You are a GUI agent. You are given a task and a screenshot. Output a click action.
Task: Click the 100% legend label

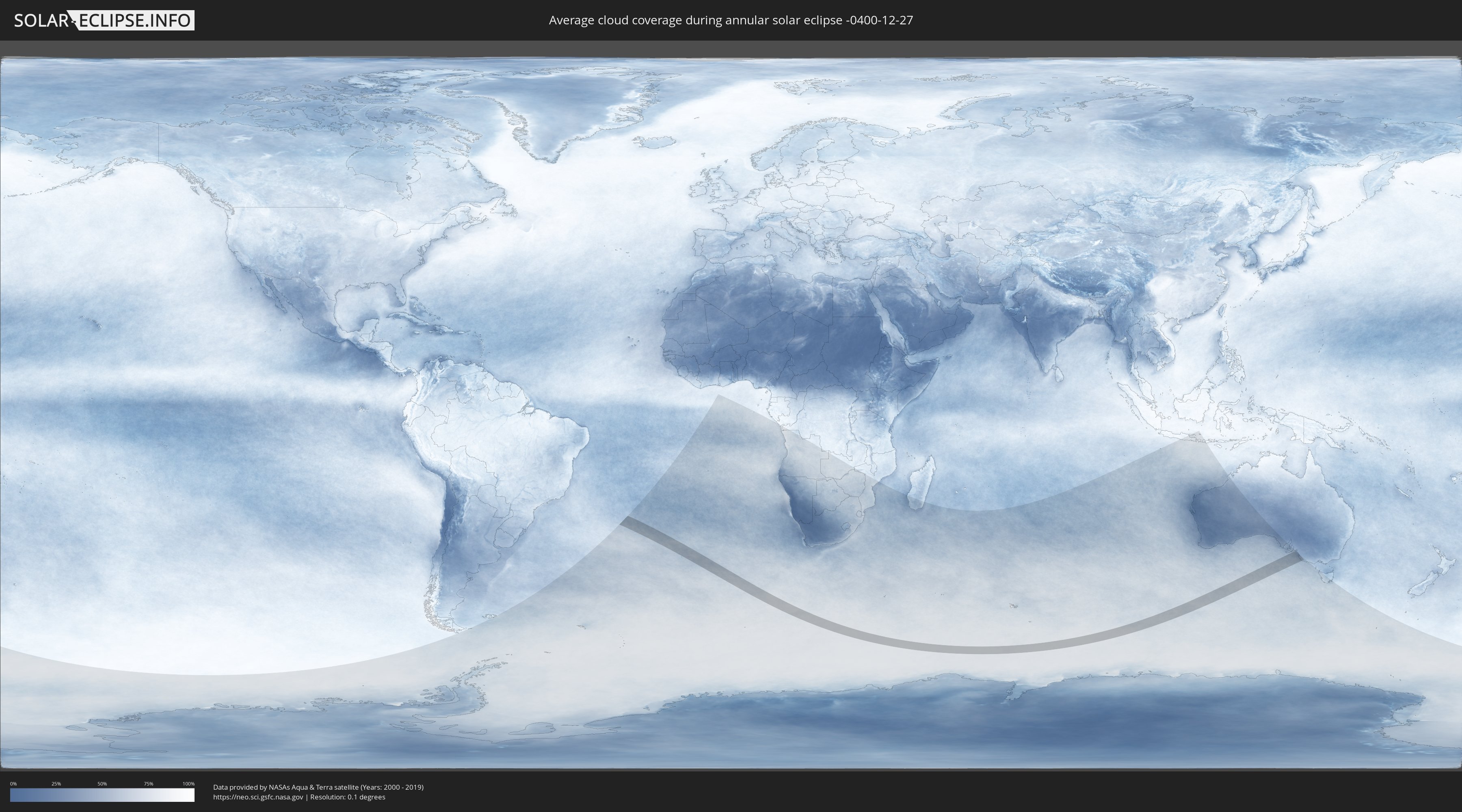[188, 784]
